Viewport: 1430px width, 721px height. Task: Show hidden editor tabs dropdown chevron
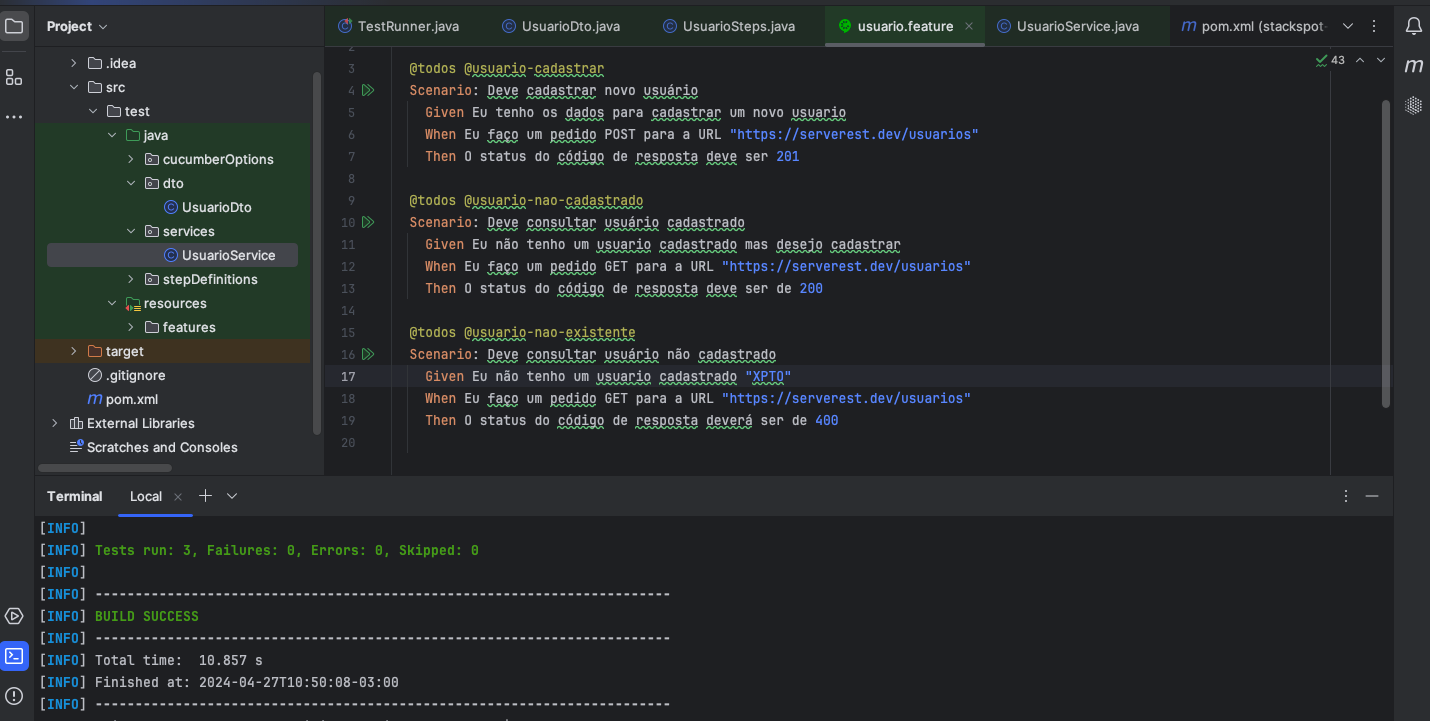tap(1348, 26)
